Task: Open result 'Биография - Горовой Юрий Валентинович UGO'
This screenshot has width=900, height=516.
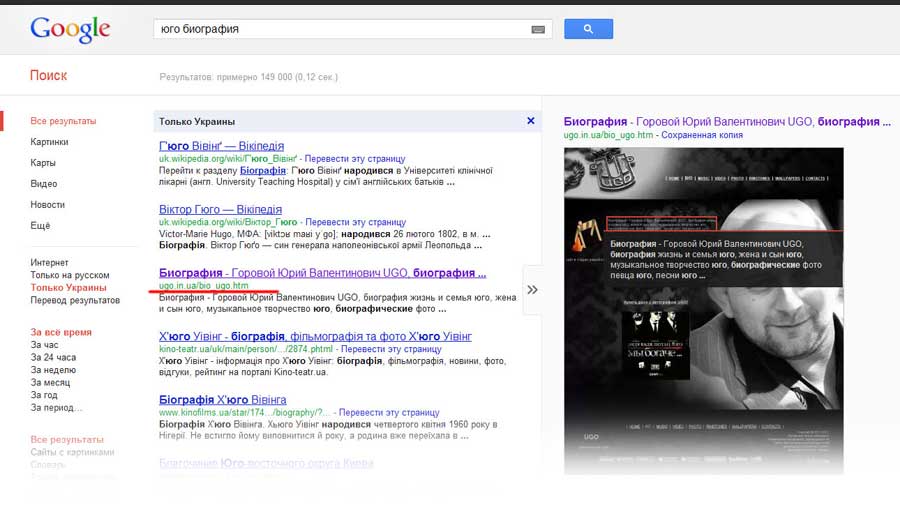Action: [323, 273]
